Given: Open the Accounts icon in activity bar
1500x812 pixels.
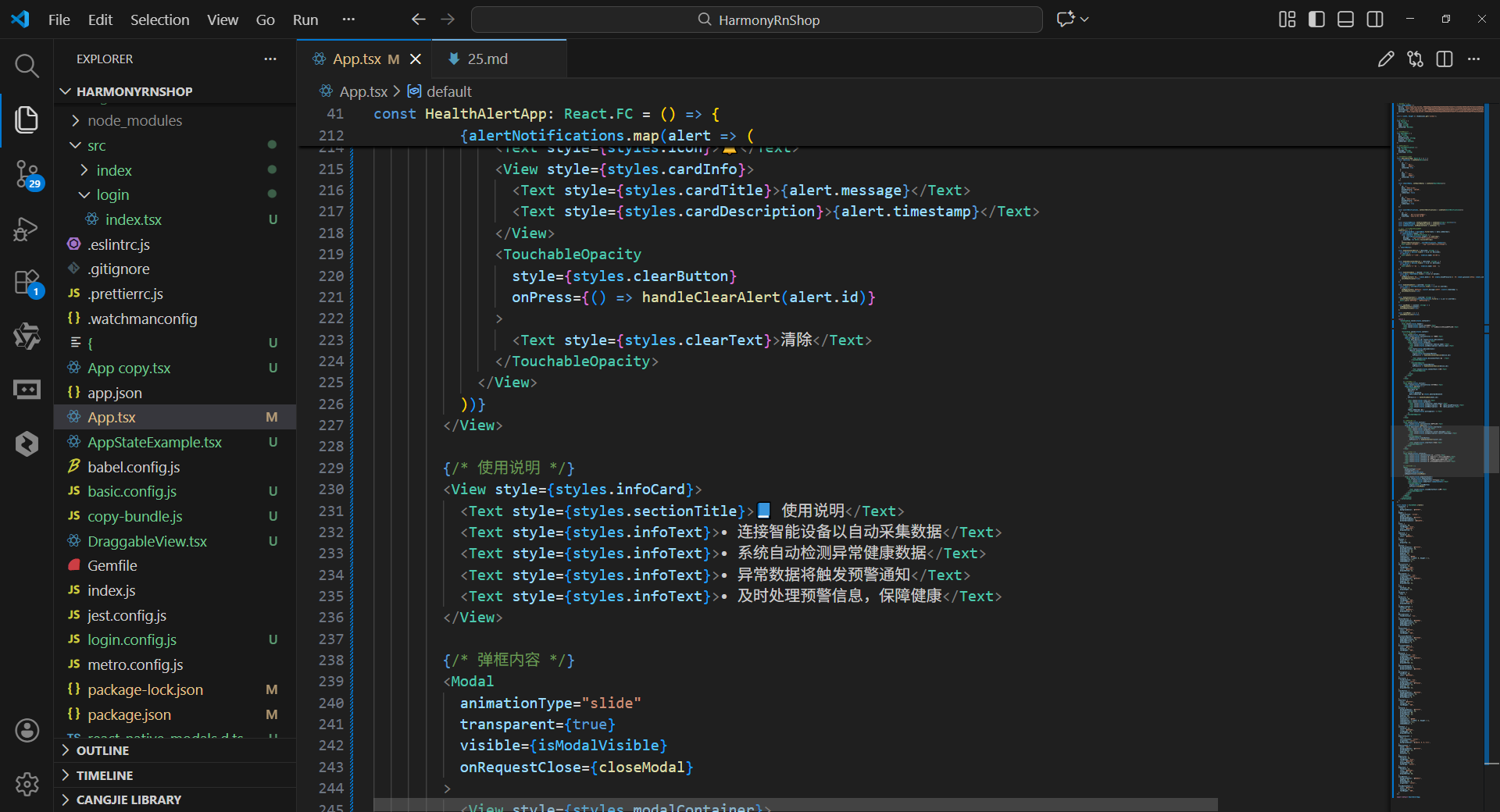Looking at the screenshot, I should (27, 731).
